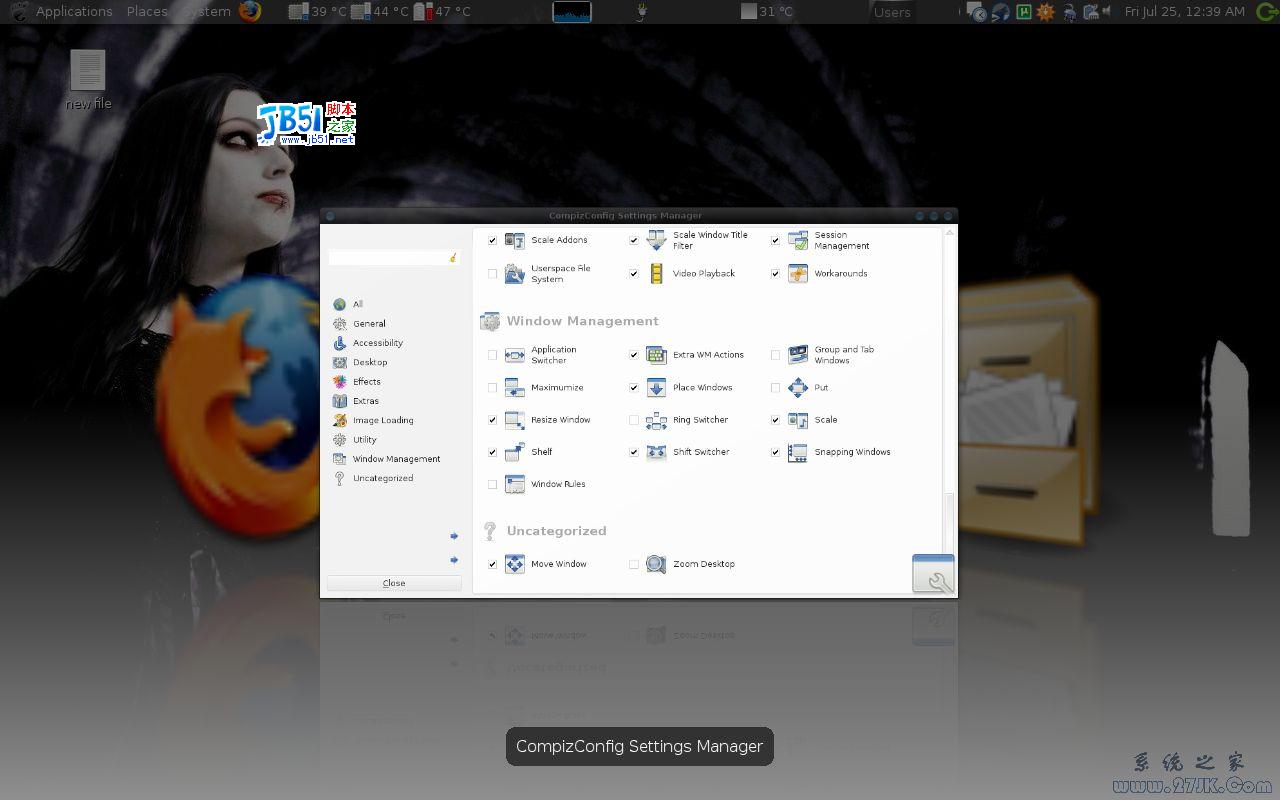Open the Scale Window Title Filter plugin icon

tap(656, 240)
